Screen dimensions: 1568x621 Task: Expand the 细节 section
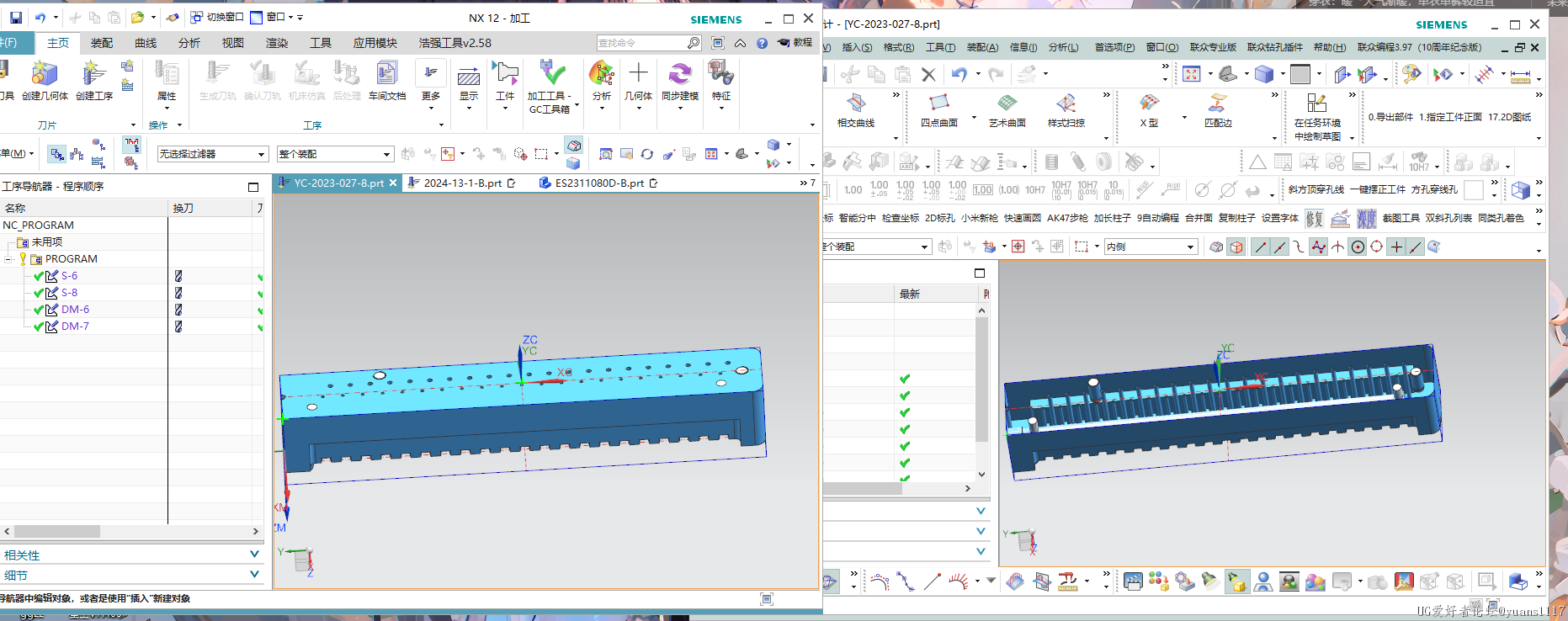coord(131,575)
